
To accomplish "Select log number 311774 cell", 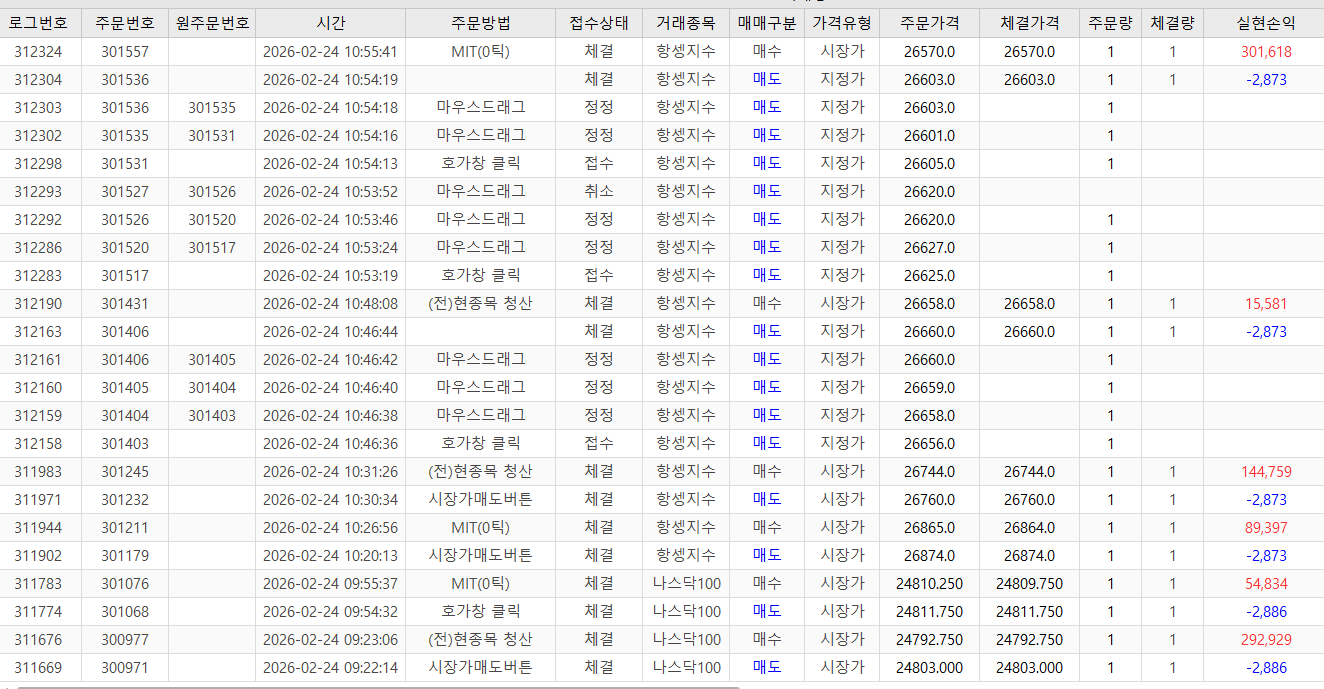I will coord(40,612).
